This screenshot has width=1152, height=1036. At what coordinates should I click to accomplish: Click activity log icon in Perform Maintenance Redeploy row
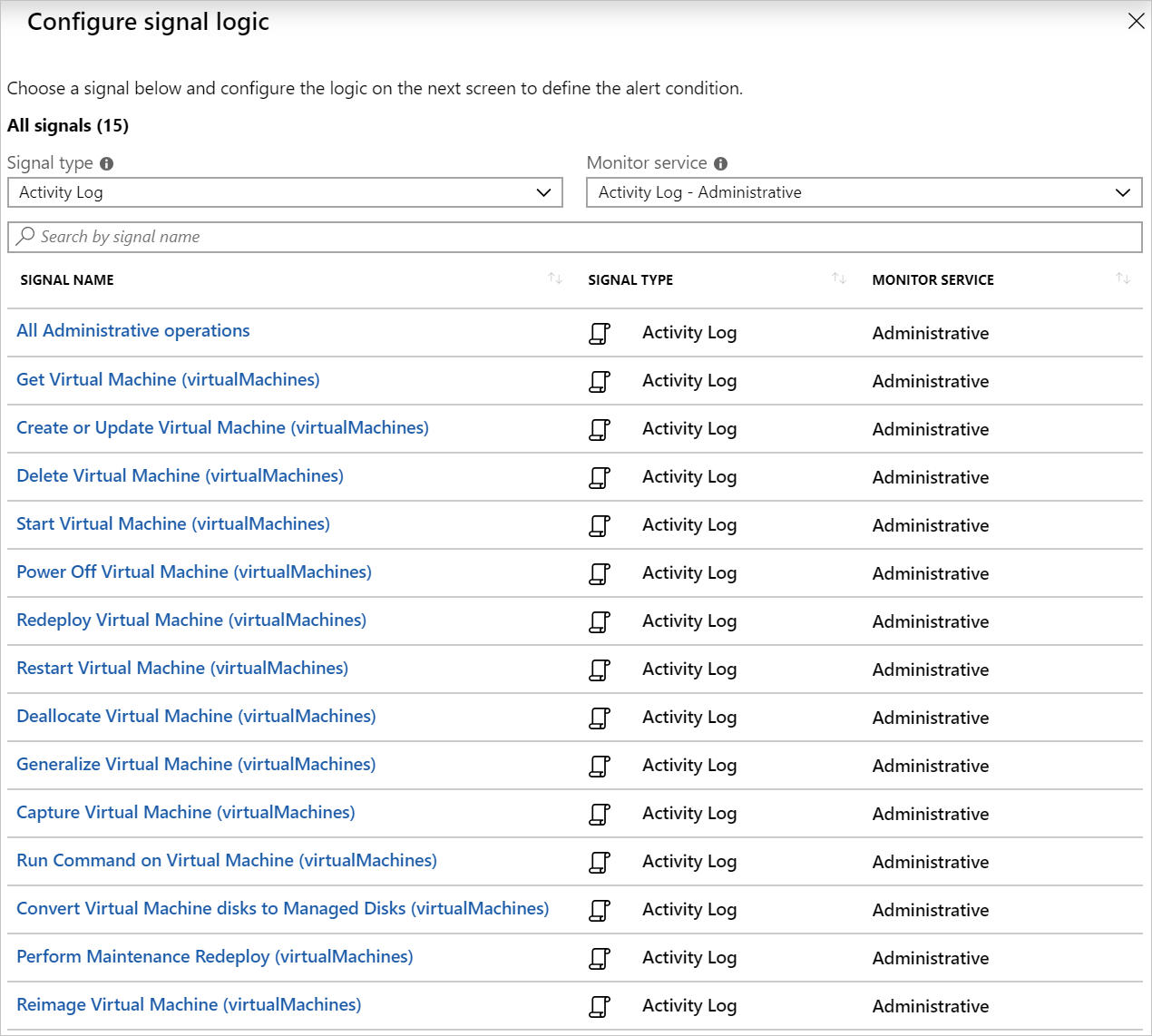click(600, 959)
